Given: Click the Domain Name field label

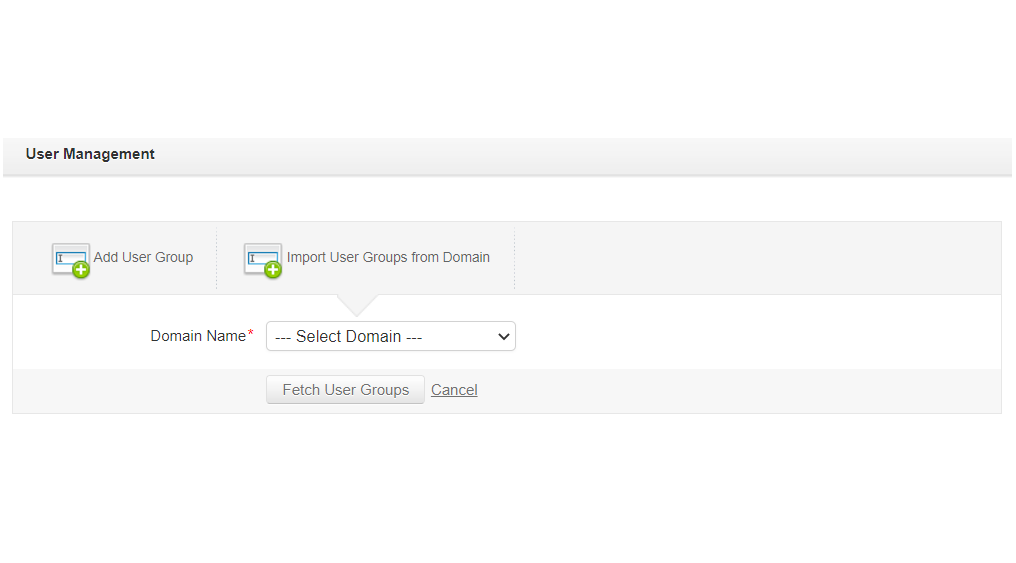Looking at the screenshot, I should [198, 336].
